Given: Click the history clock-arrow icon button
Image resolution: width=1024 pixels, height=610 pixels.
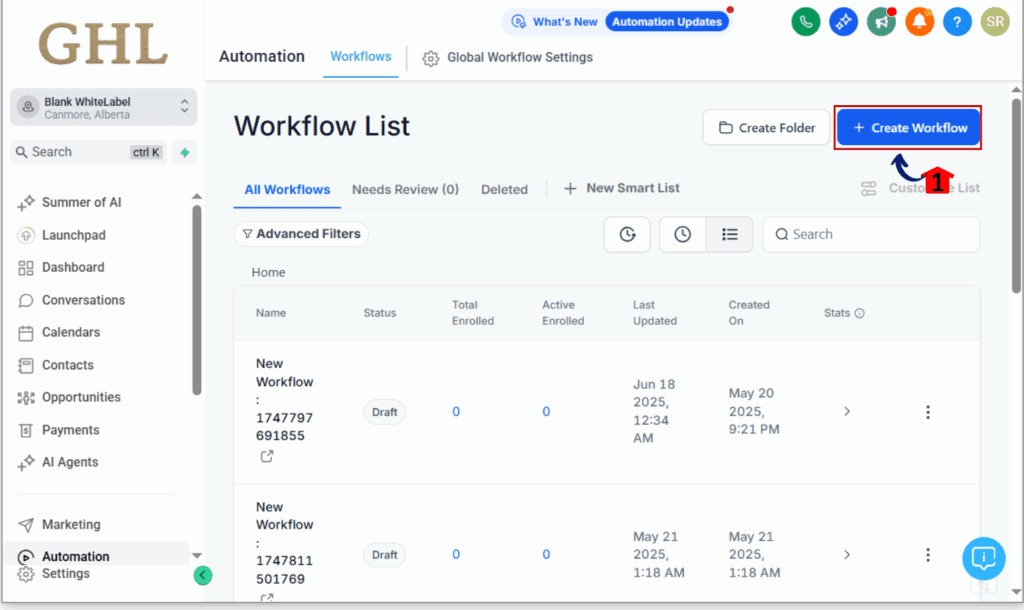Looking at the screenshot, I should point(627,234).
